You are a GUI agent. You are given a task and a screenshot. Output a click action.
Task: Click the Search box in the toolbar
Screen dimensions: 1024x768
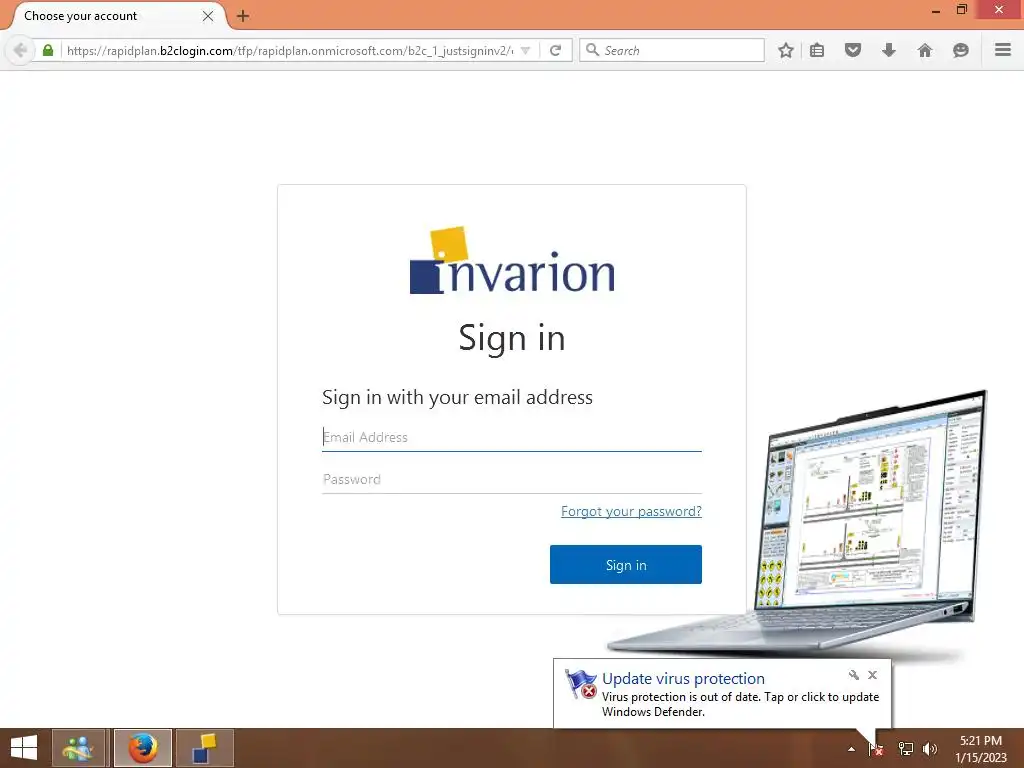pos(672,50)
